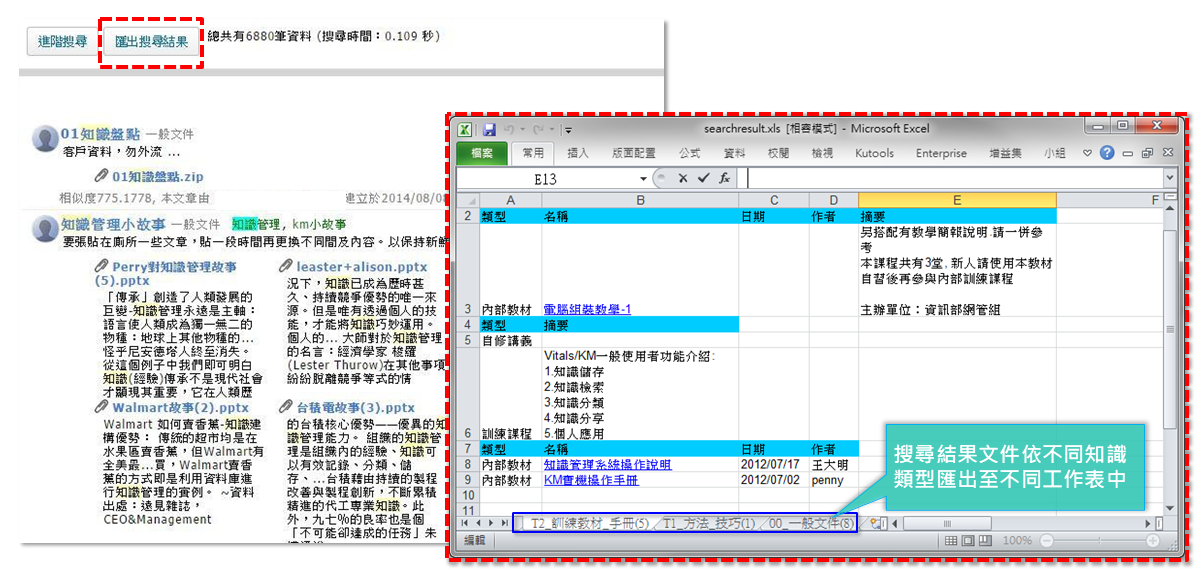
Task: Click the Undo icon in Excel title bar
Action: (x=508, y=130)
